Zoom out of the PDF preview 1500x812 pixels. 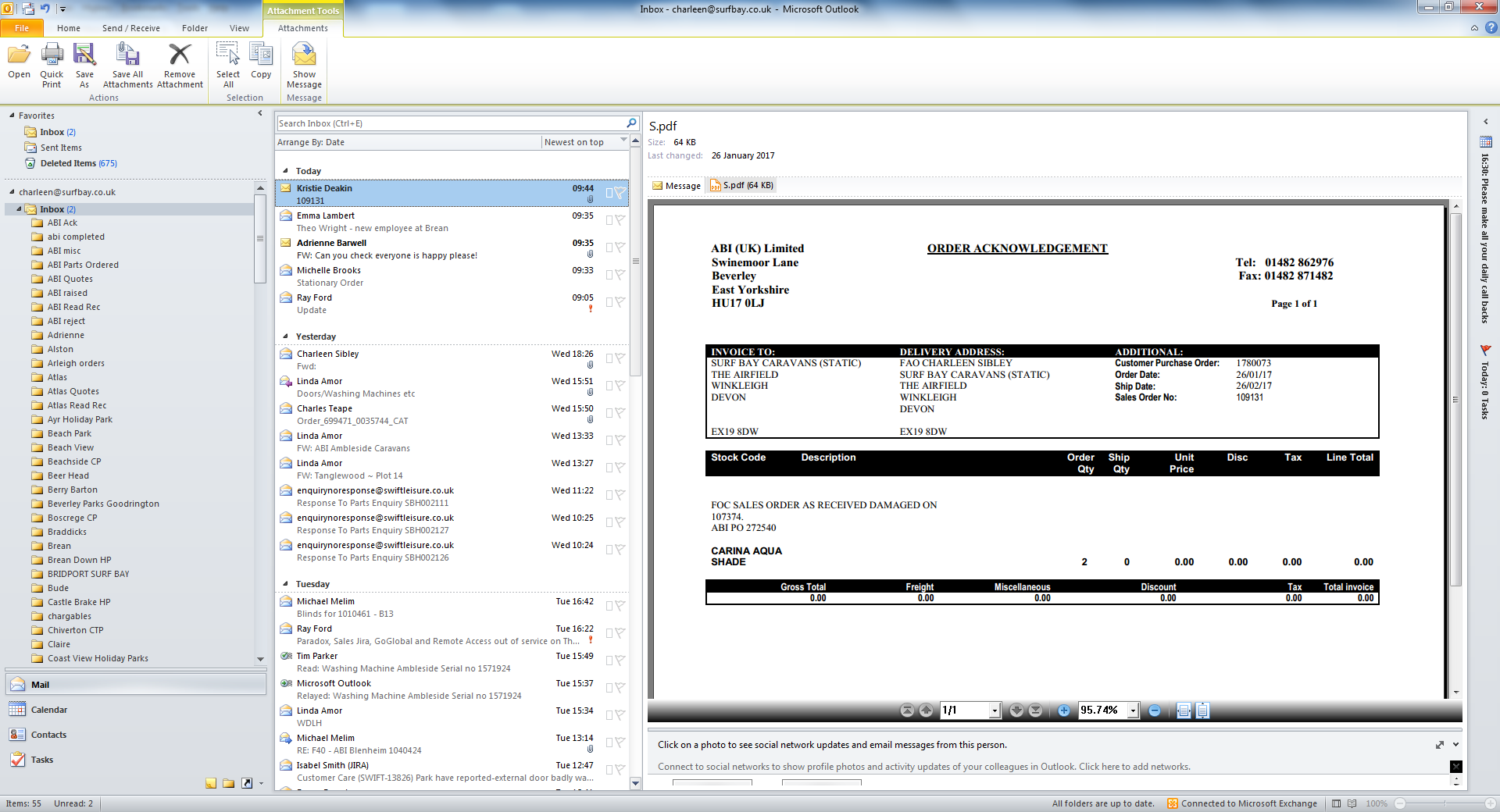coord(1154,710)
